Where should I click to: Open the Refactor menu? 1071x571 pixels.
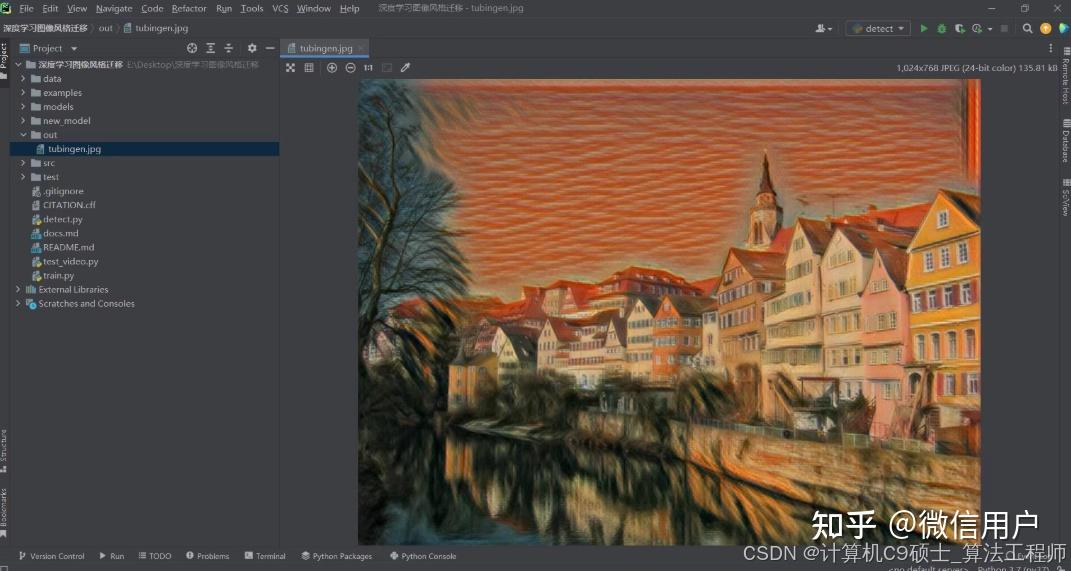point(189,9)
